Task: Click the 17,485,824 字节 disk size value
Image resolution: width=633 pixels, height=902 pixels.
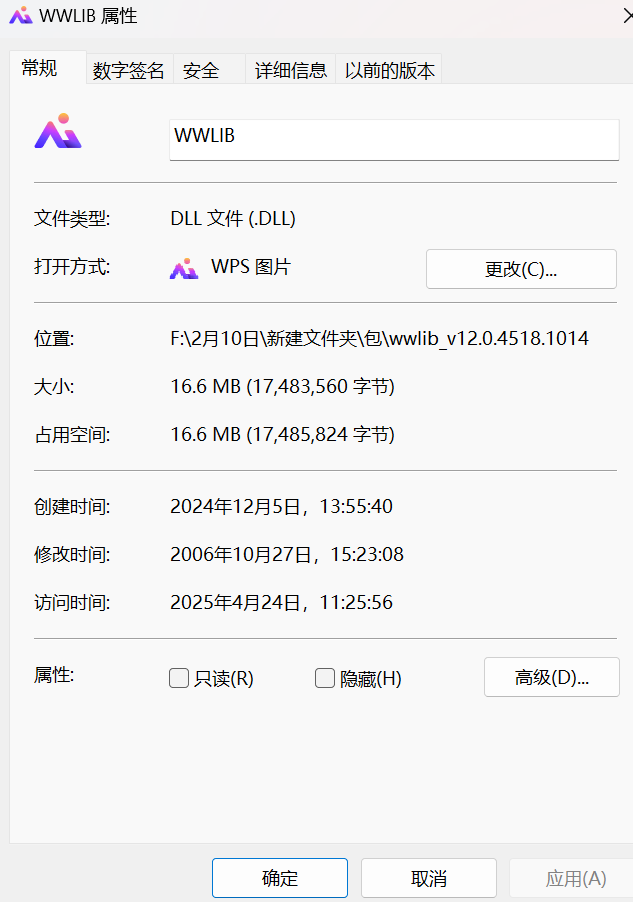Action: [x=283, y=434]
